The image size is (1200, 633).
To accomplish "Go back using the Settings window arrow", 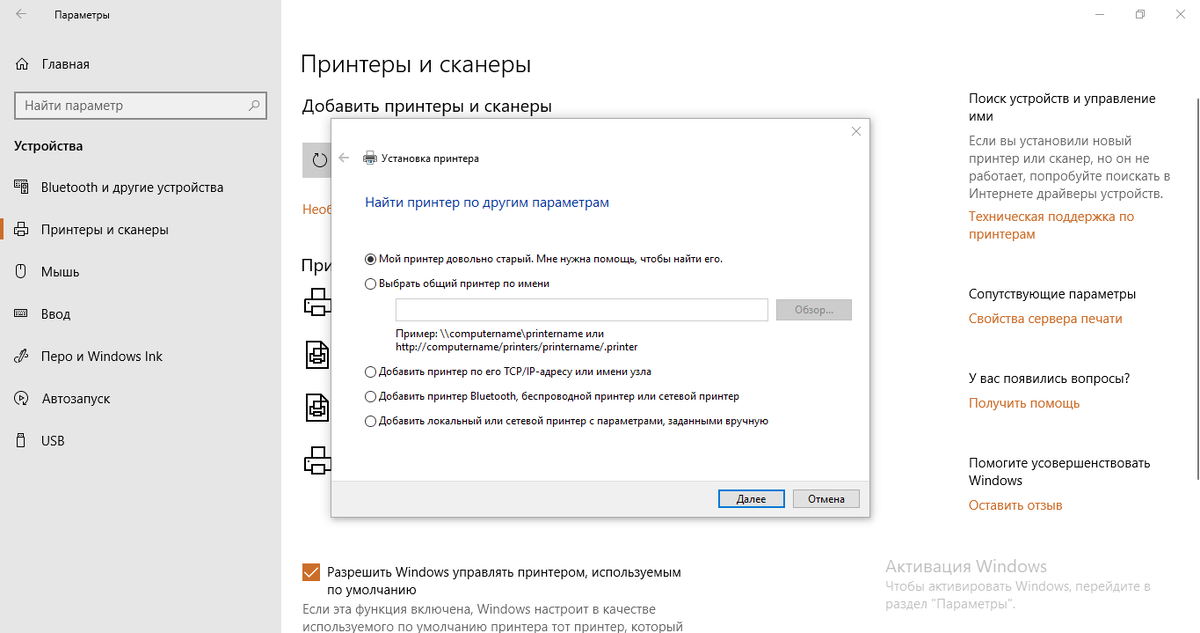I will click(21, 15).
